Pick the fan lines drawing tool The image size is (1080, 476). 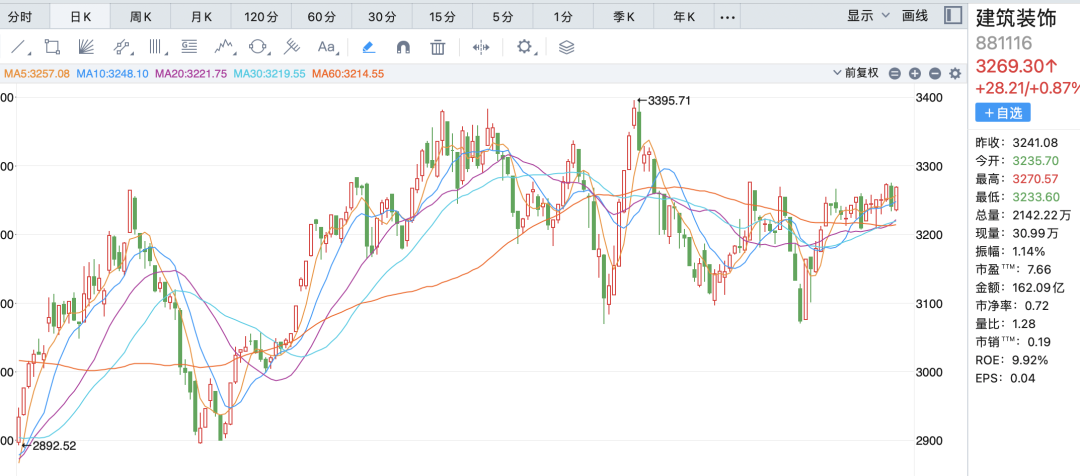(x=86, y=47)
